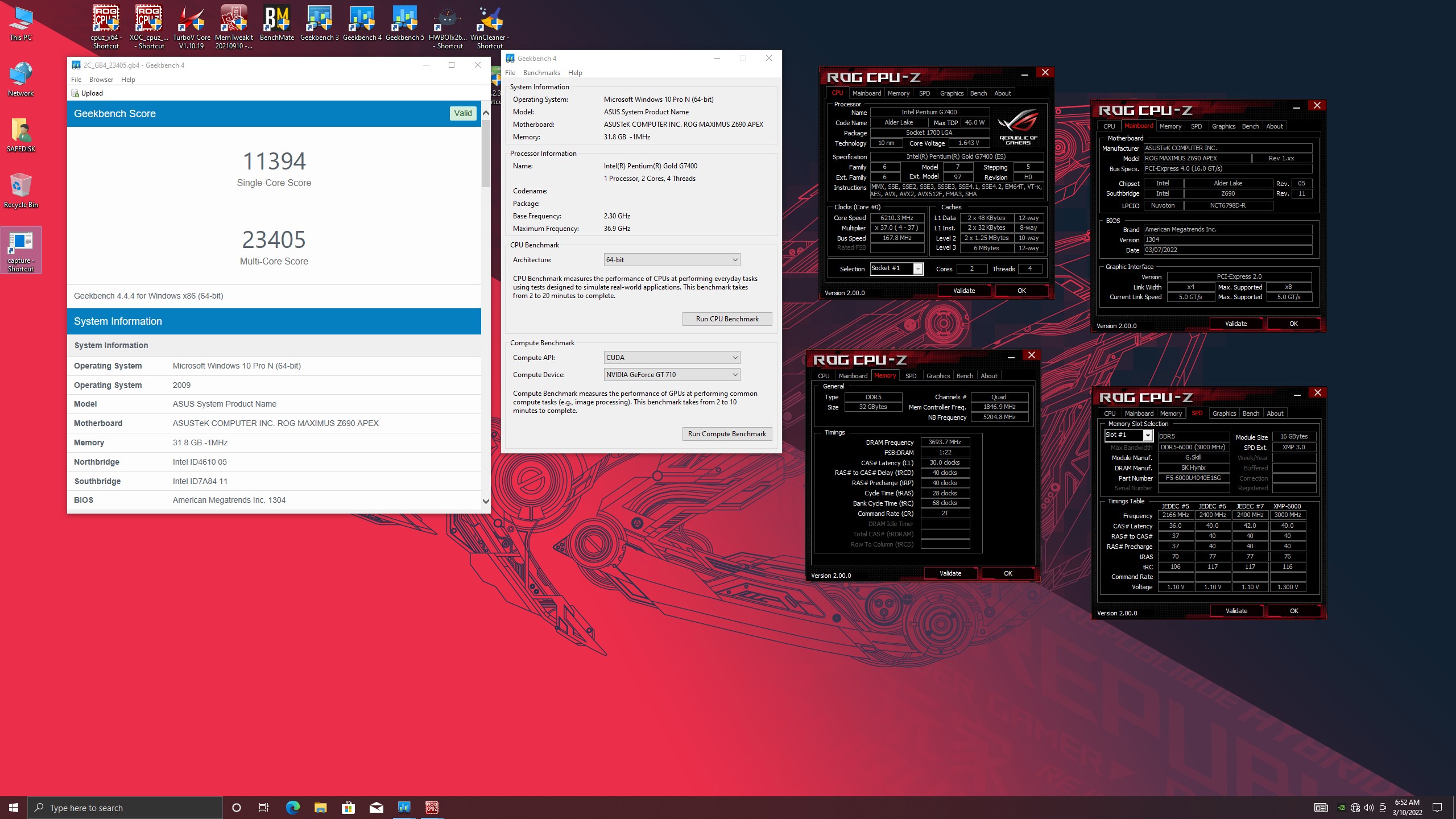This screenshot has width=1456, height=819.
Task: Open File Explorer from taskbar
Action: (x=320, y=808)
